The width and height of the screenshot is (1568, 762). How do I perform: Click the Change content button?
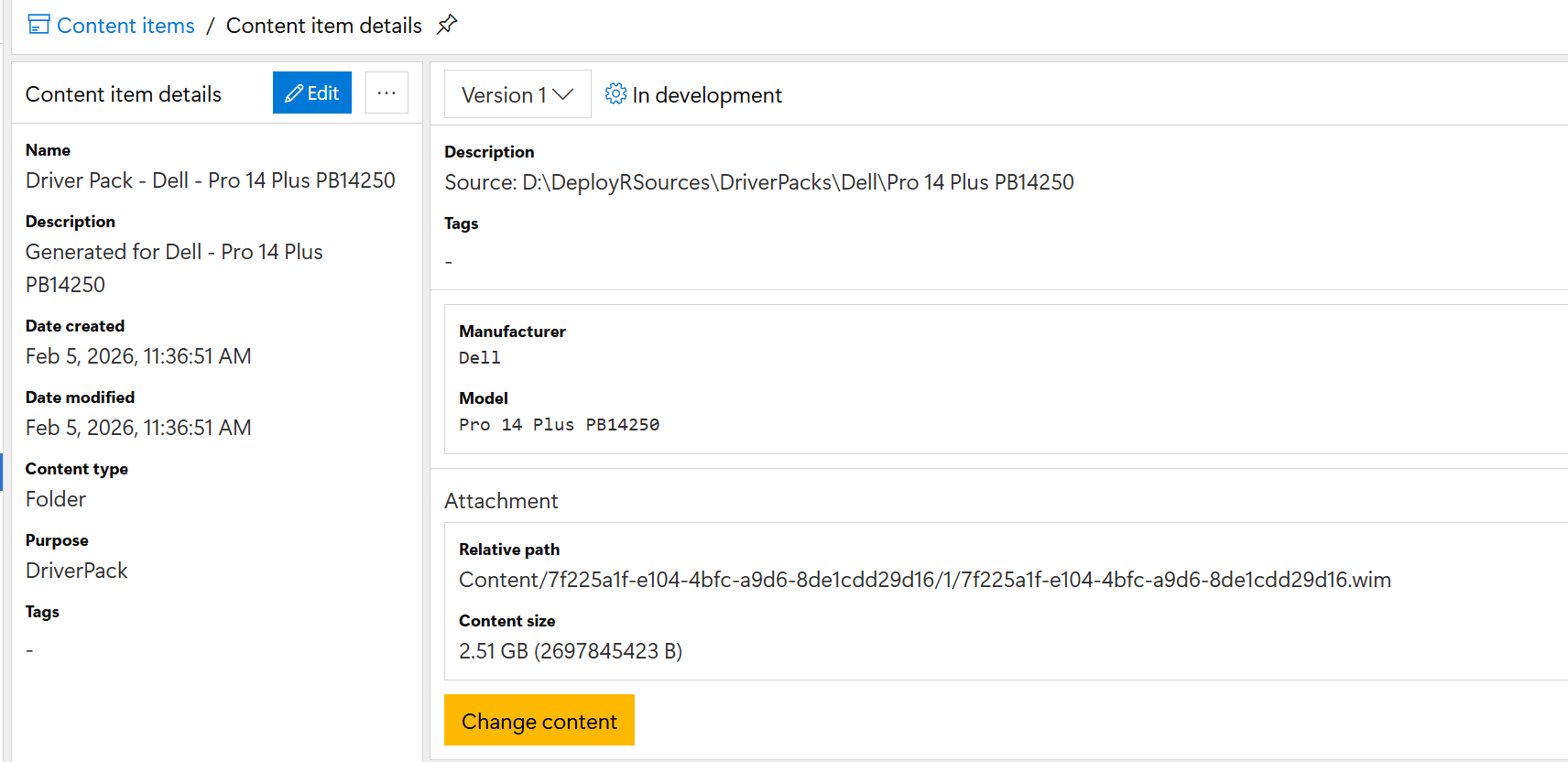tap(539, 720)
